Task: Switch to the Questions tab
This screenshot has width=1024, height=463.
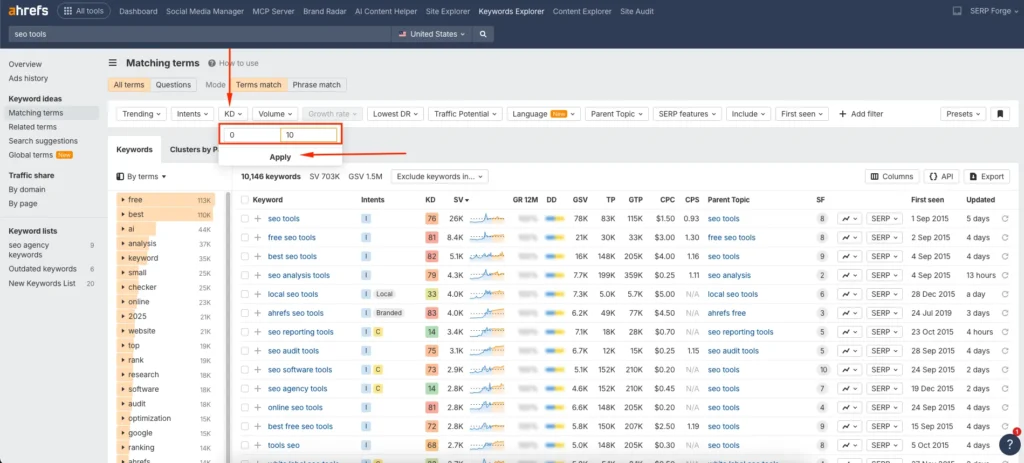Action: click(x=173, y=85)
